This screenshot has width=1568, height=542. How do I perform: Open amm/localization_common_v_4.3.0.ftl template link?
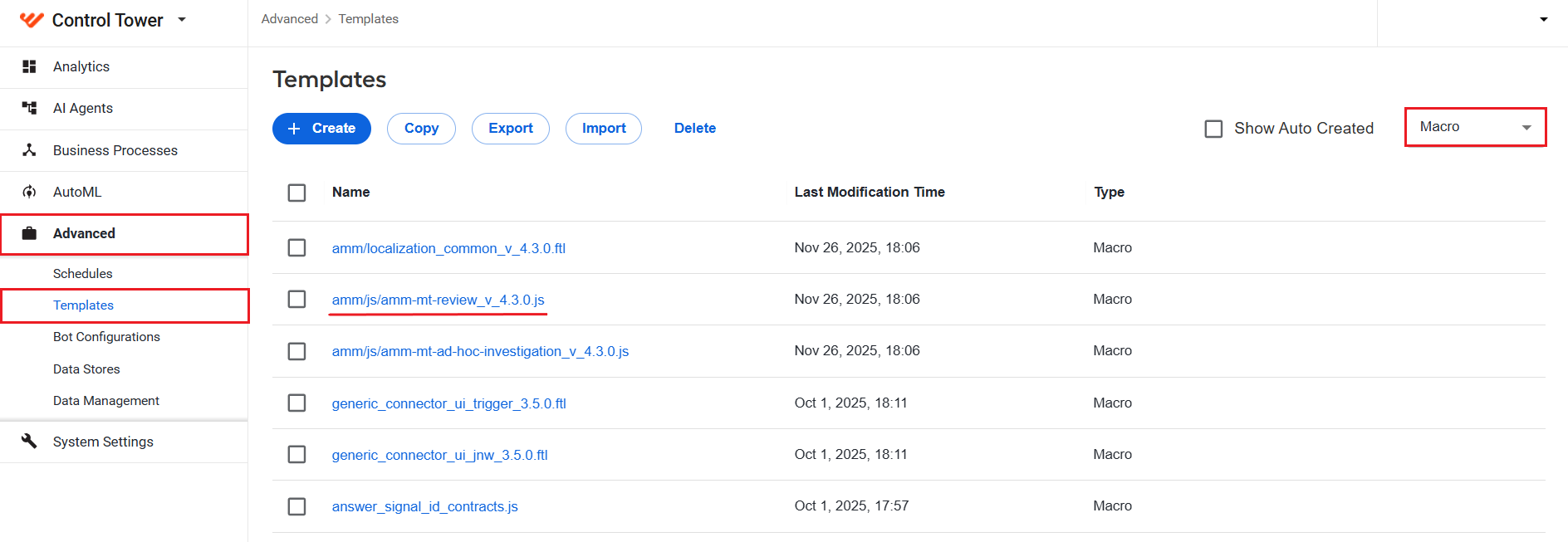(x=448, y=248)
